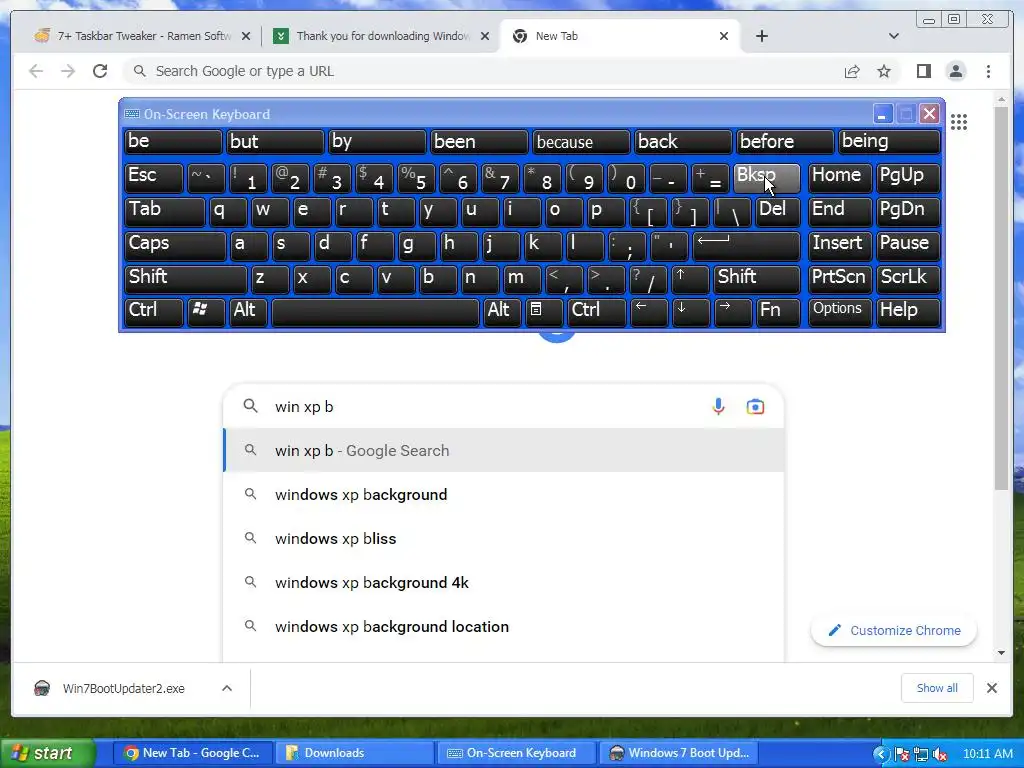Expand the Chrome tab search chevron
The image size is (1024, 768).
pos(893,36)
